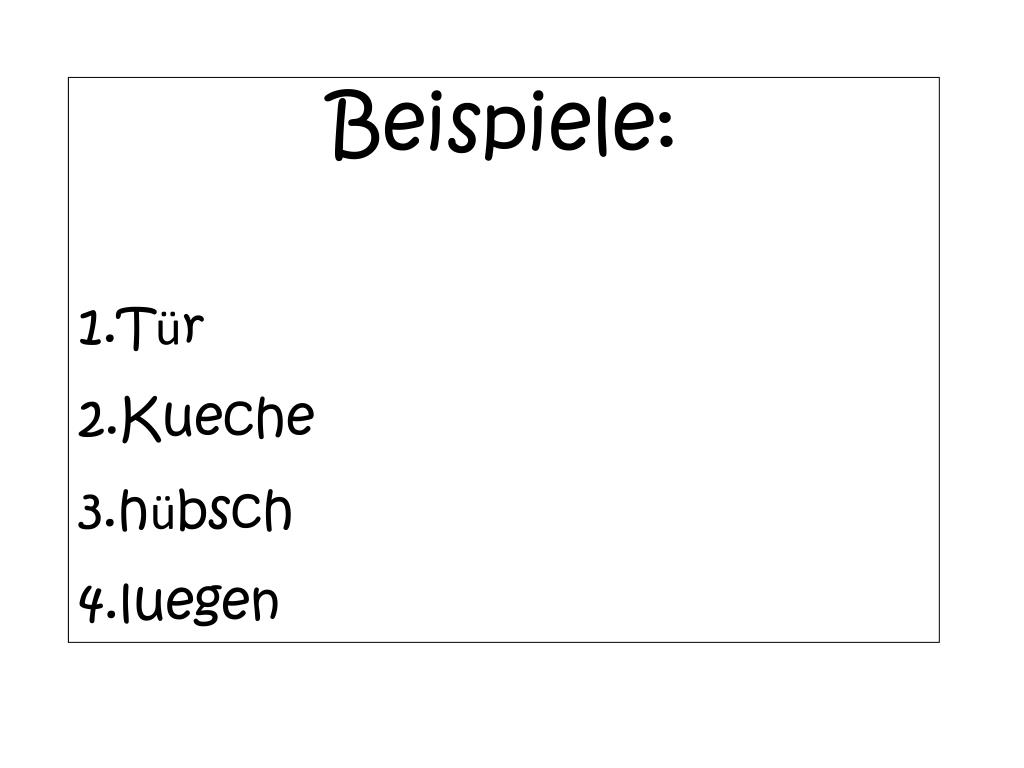Select the word "hübsch" in item three
Viewport: 1024px width, 768px height.
pyautogui.click(x=205, y=509)
